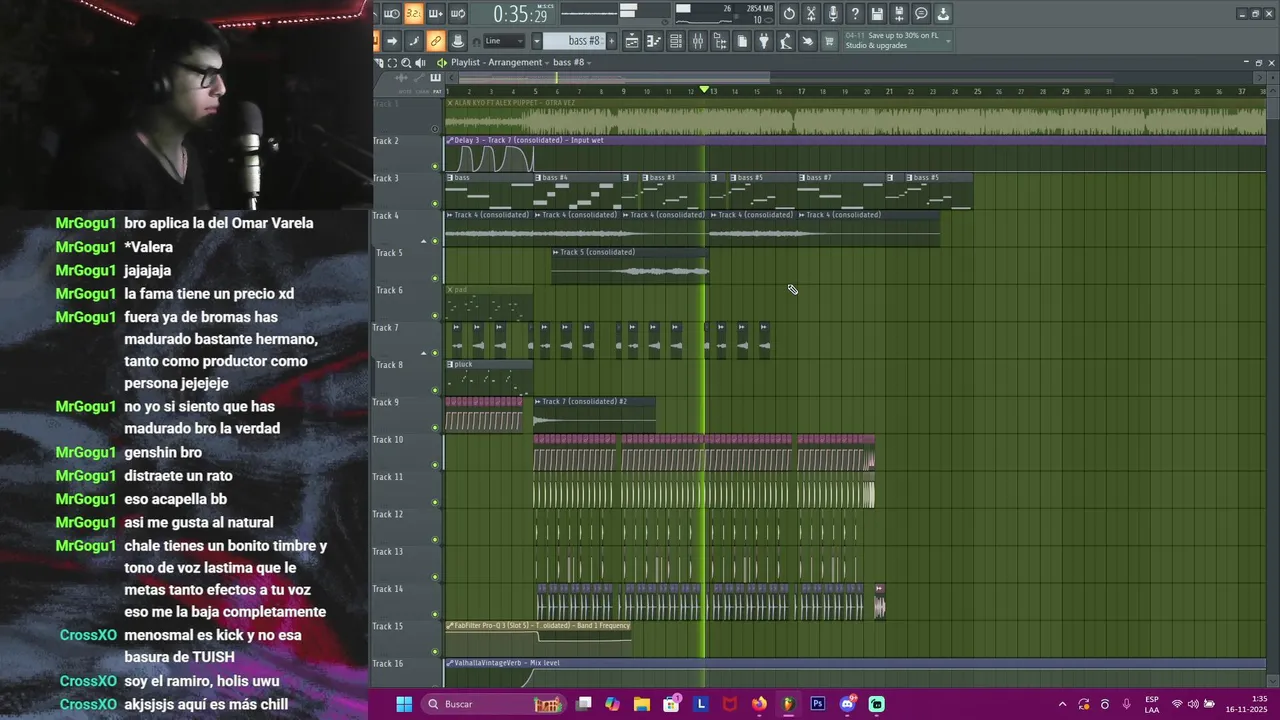The image size is (1280, 720).
Task: Click the export download arrow icon
Action: pos(943,13)
